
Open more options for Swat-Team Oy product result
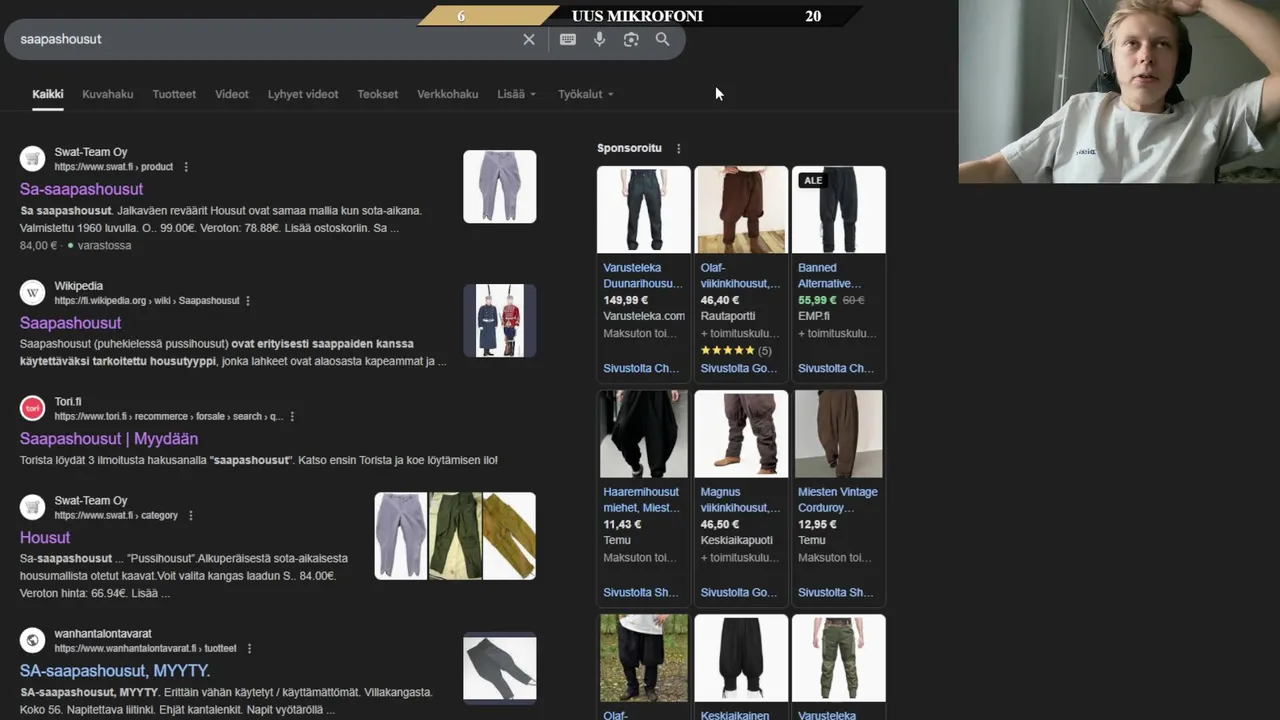pos(186,167)
